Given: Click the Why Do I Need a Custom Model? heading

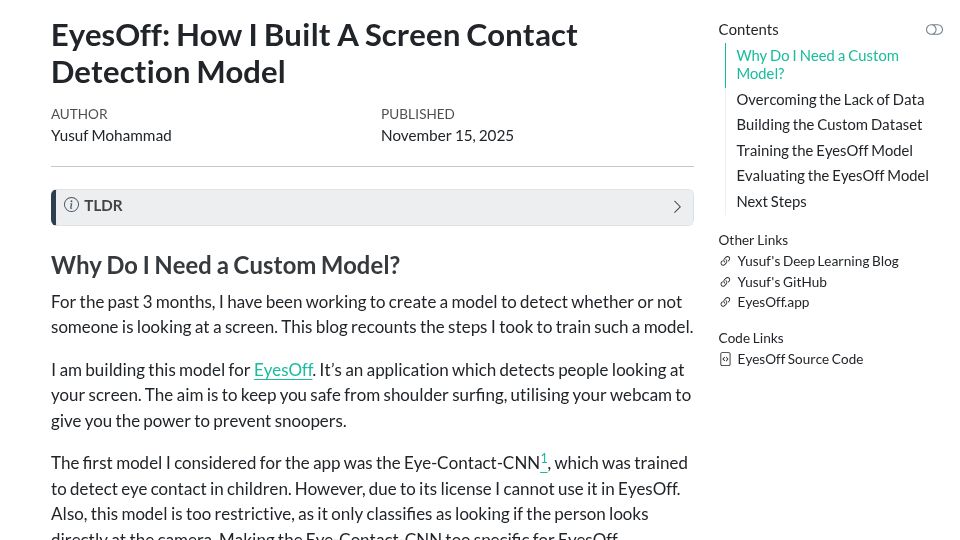Looking at the screenshot, I should (x=225, y=266).
